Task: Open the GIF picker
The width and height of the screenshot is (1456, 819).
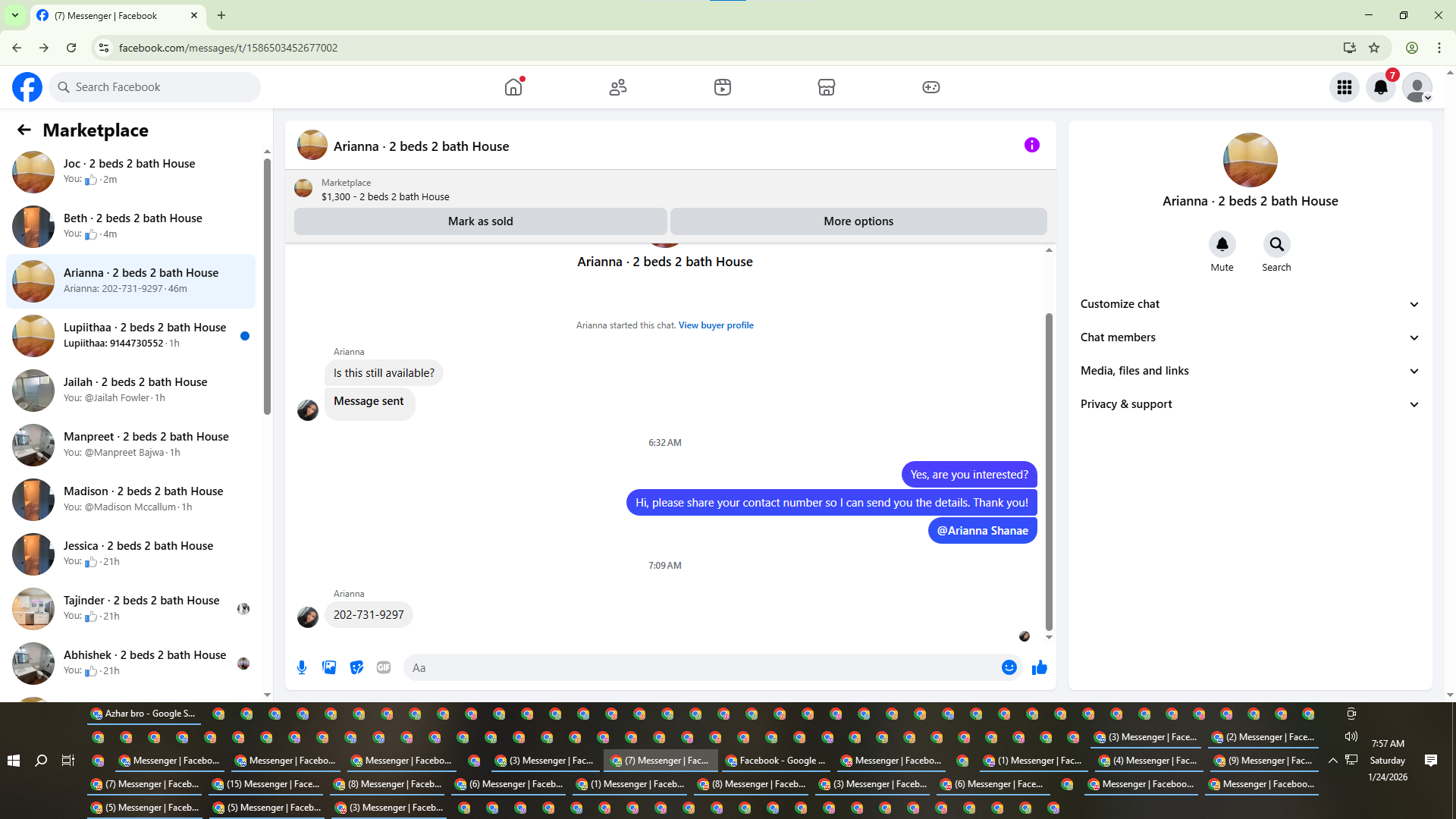Action: 384,667
